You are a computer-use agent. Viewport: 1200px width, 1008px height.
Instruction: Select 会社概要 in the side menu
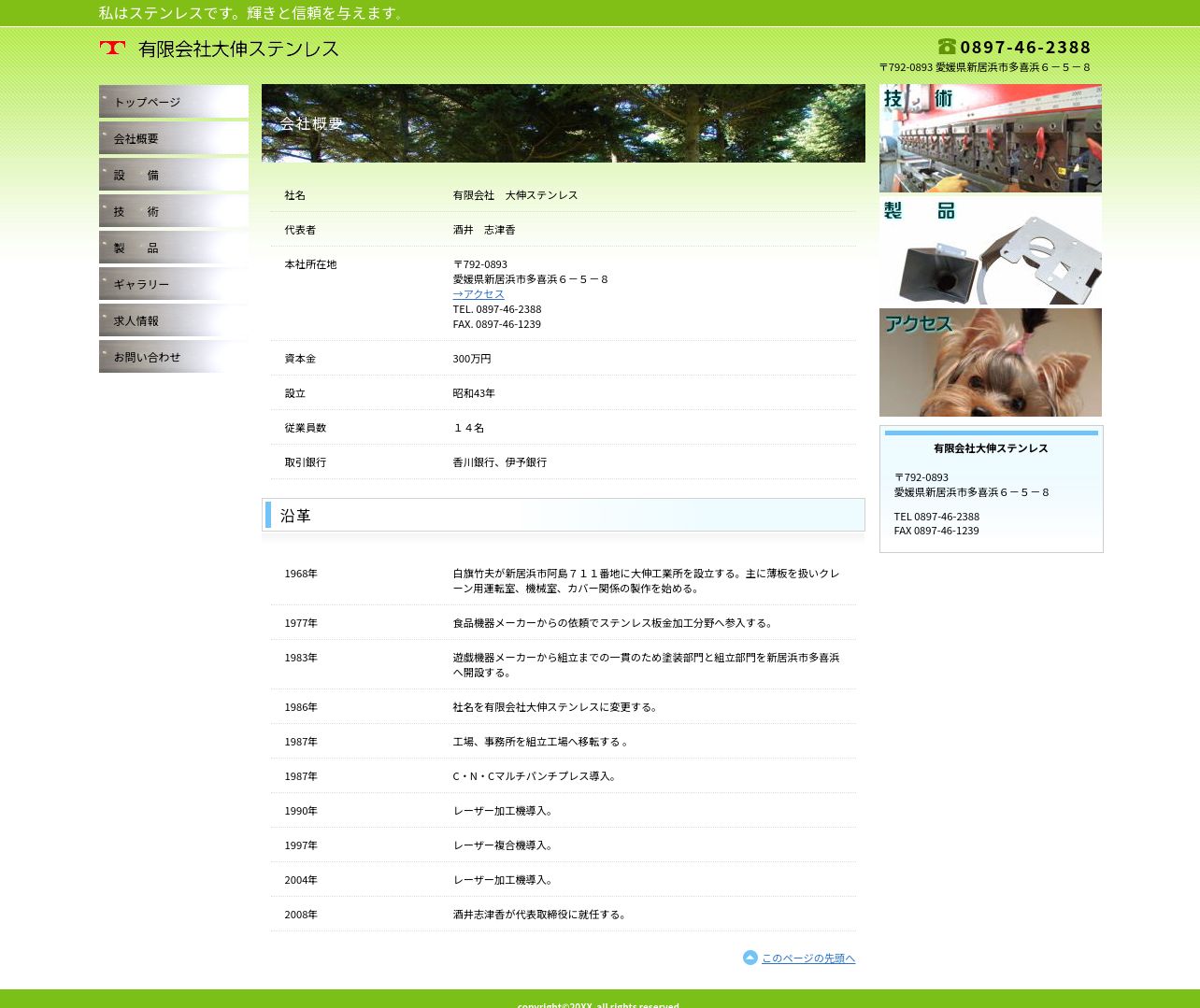point(174,138)
